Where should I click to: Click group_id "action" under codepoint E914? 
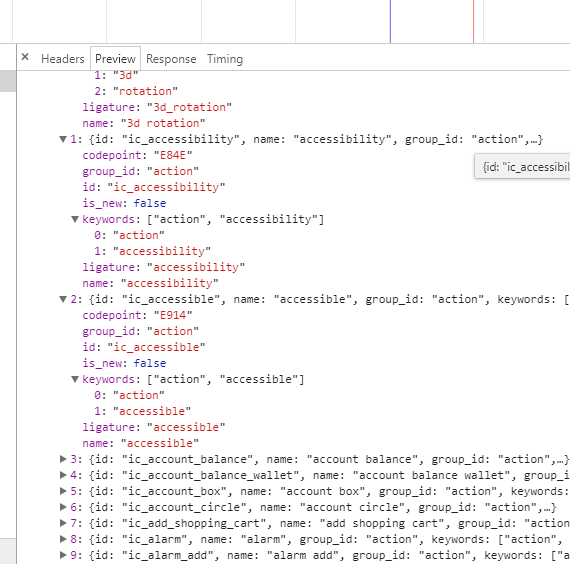click(x=141, y=331)
